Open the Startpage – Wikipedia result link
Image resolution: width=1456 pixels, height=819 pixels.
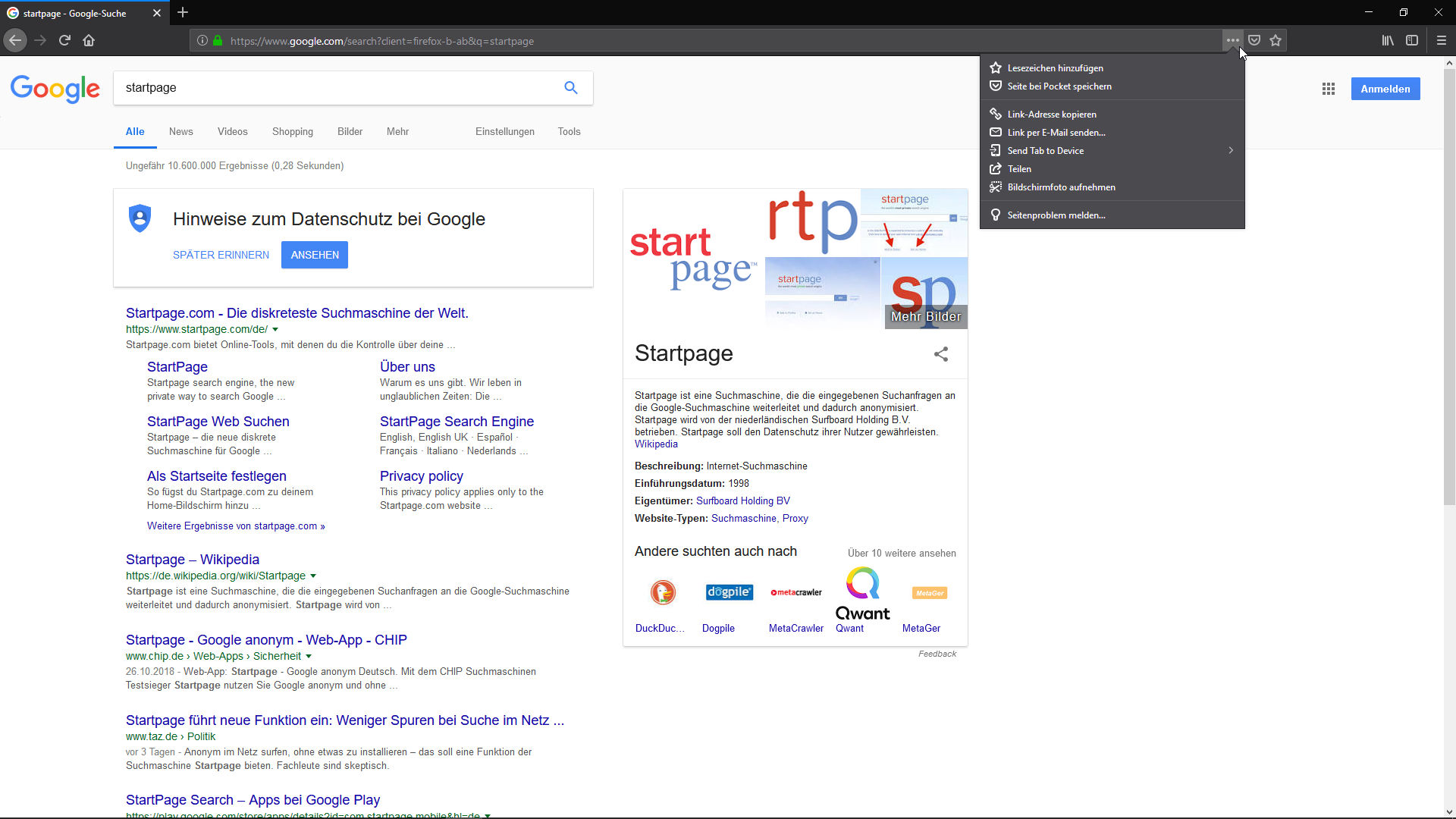click(193, 560)
